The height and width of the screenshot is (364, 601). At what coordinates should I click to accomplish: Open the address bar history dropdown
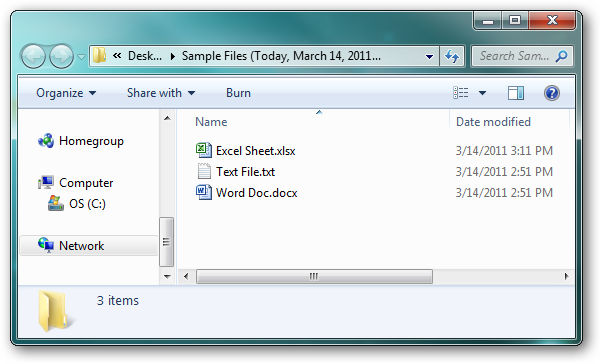(x=429, y=57)
